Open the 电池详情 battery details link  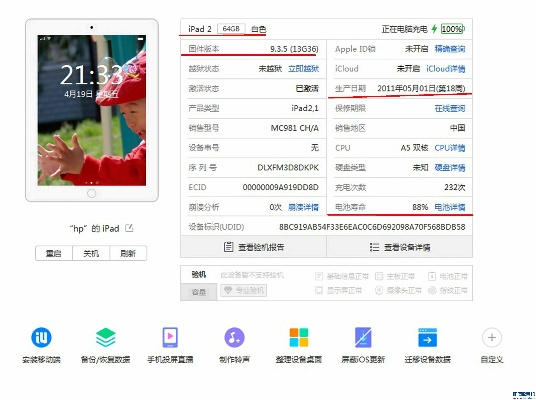(x=450, y=207)
